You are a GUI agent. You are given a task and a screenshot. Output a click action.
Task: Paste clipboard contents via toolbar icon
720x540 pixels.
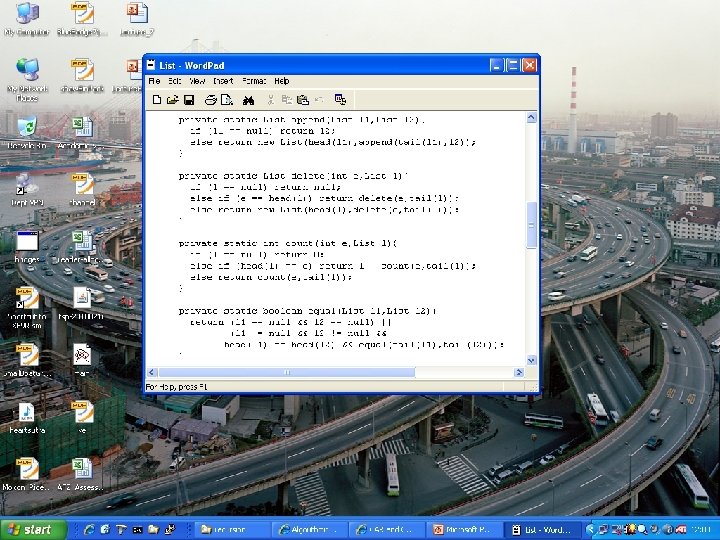[303, 100]
